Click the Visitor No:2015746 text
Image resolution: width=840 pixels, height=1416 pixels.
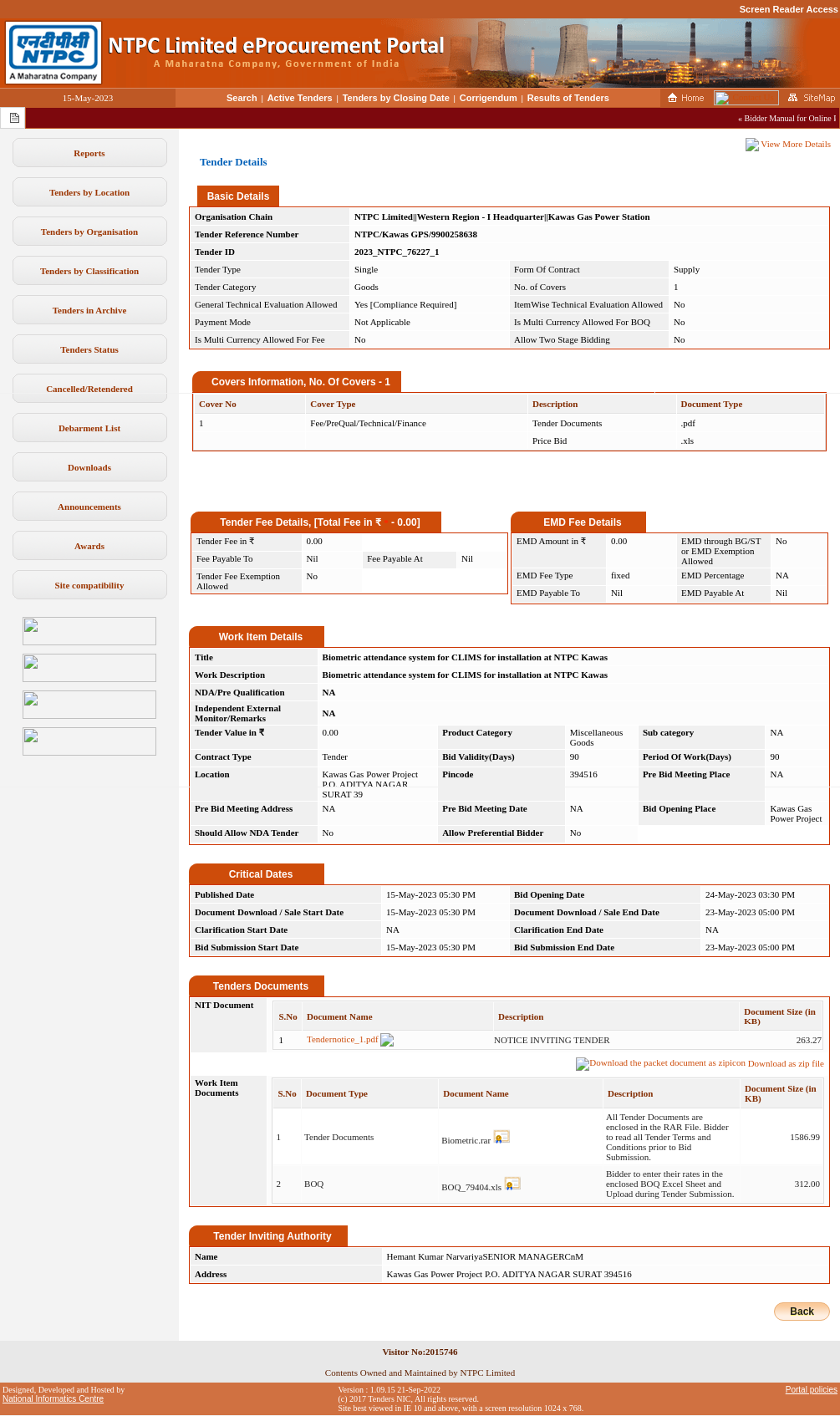point(420,1352)
